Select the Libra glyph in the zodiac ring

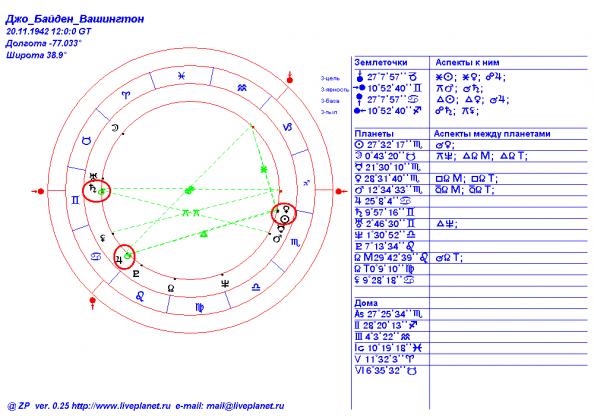pos(256,288)
